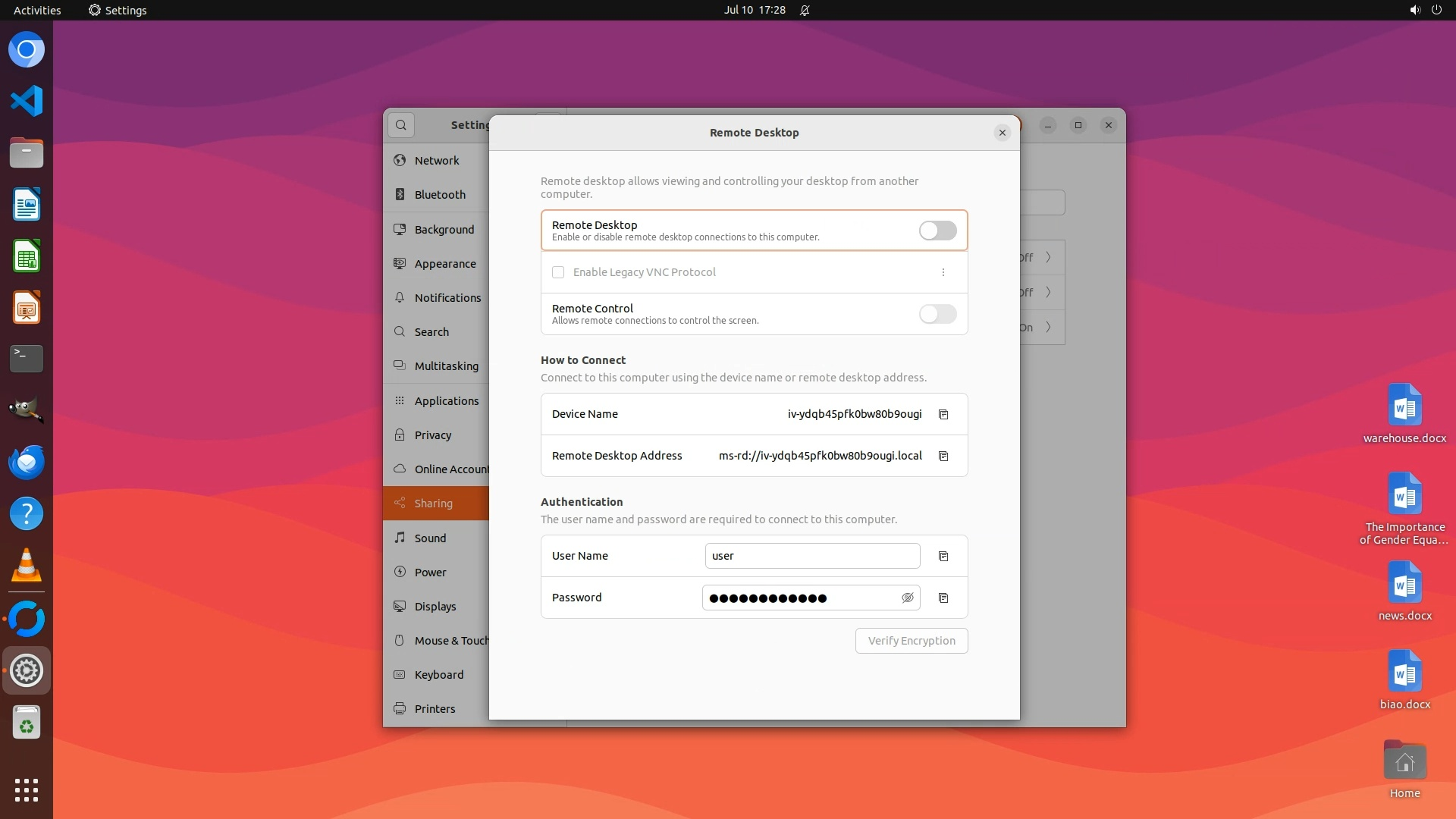
Task: Expand the first Off sharing row chevron
Action: pos(1048,258)
